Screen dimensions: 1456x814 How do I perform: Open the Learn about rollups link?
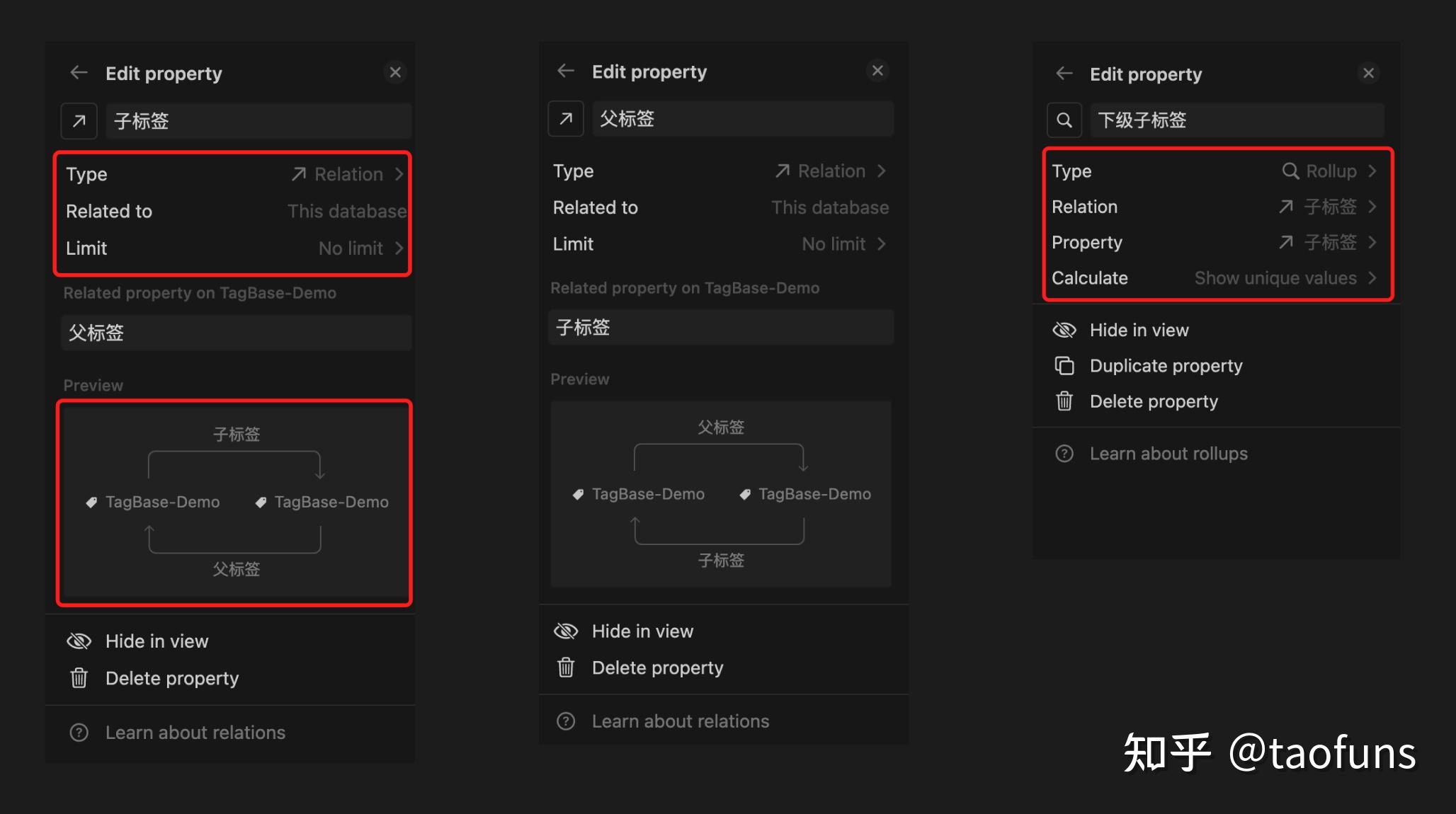coord(1168,453)
